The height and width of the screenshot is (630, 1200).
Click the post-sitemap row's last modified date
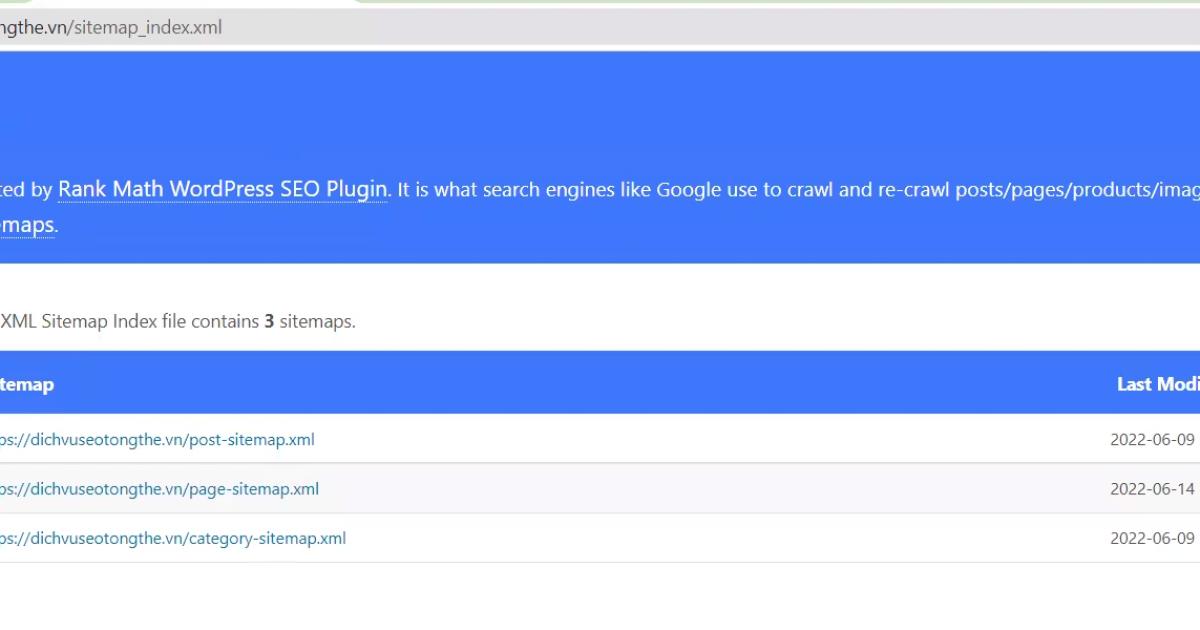pos(1152,440)
